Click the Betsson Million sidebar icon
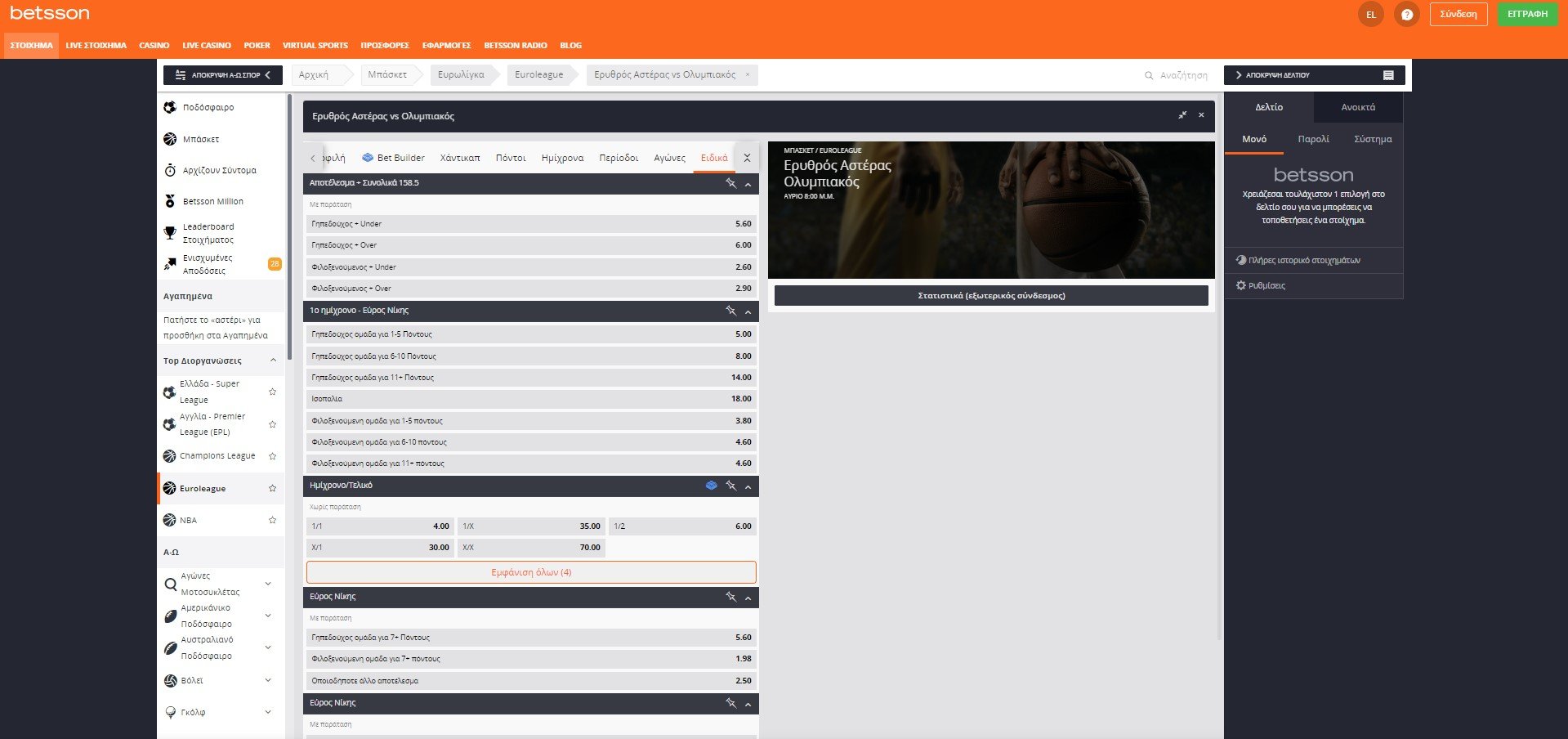Image resolution: width=1568 pixels, height=739 pixels. 170,201
